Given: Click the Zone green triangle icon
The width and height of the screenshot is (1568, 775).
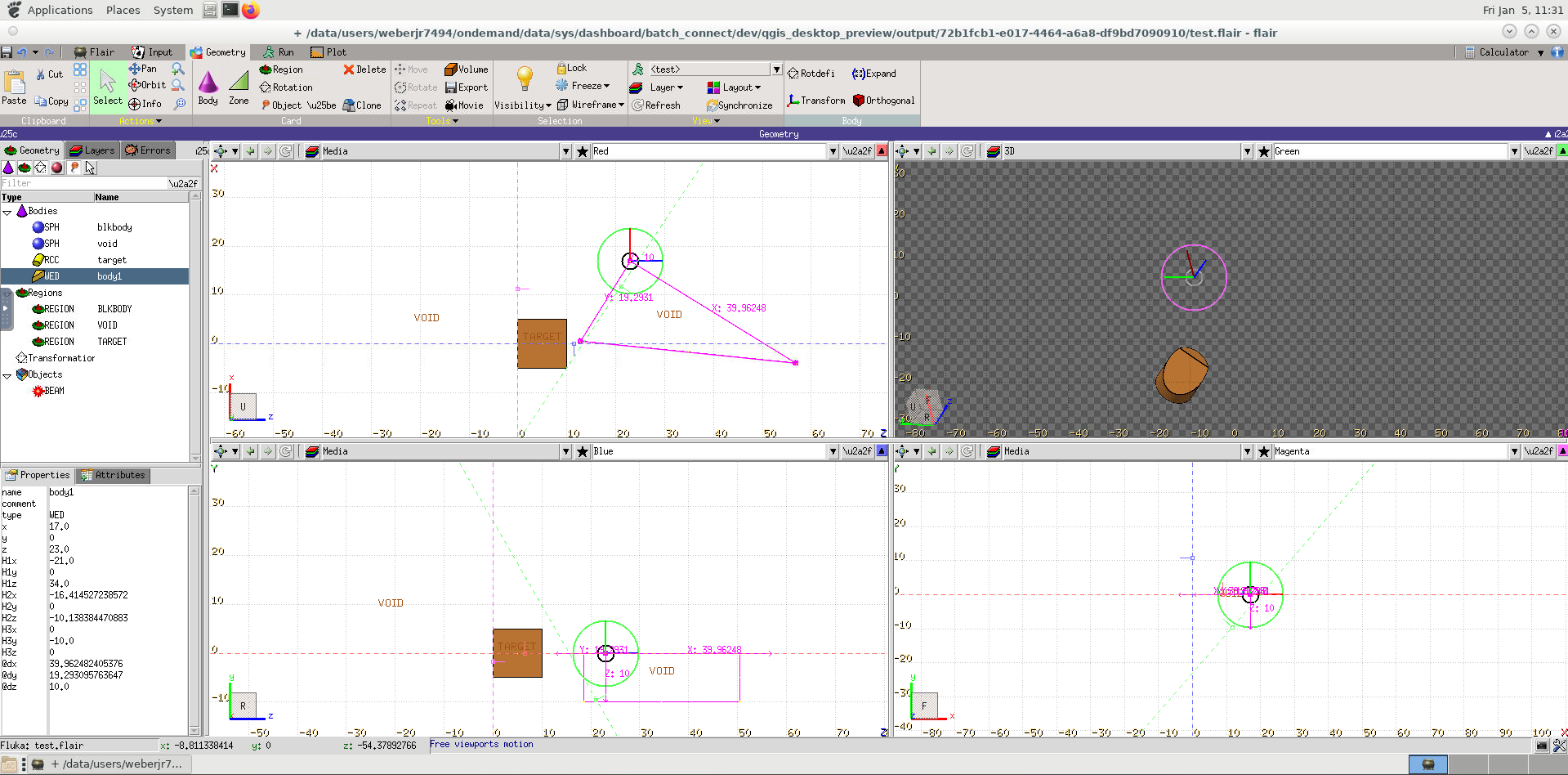Looking at the screenshot, I should pyautogui.click(x=239, y=87).
